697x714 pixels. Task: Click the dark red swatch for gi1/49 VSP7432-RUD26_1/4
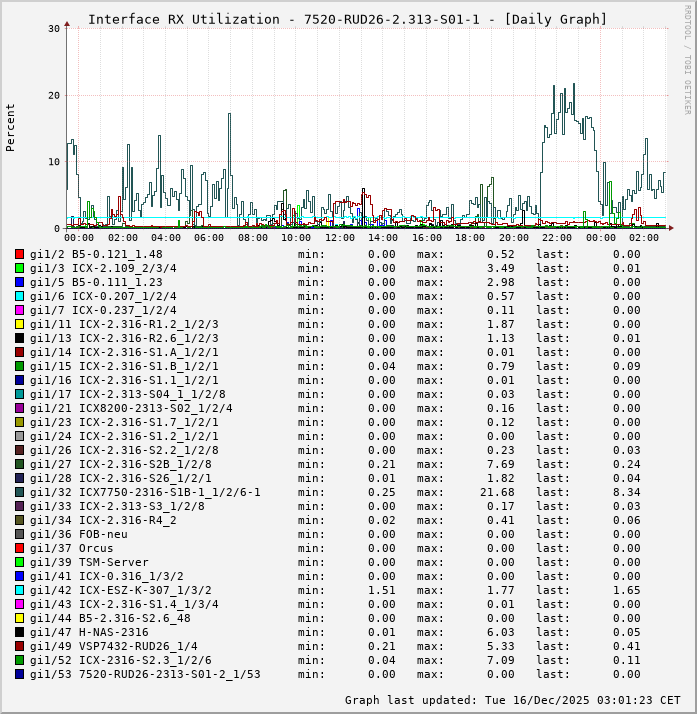(19, 646)
